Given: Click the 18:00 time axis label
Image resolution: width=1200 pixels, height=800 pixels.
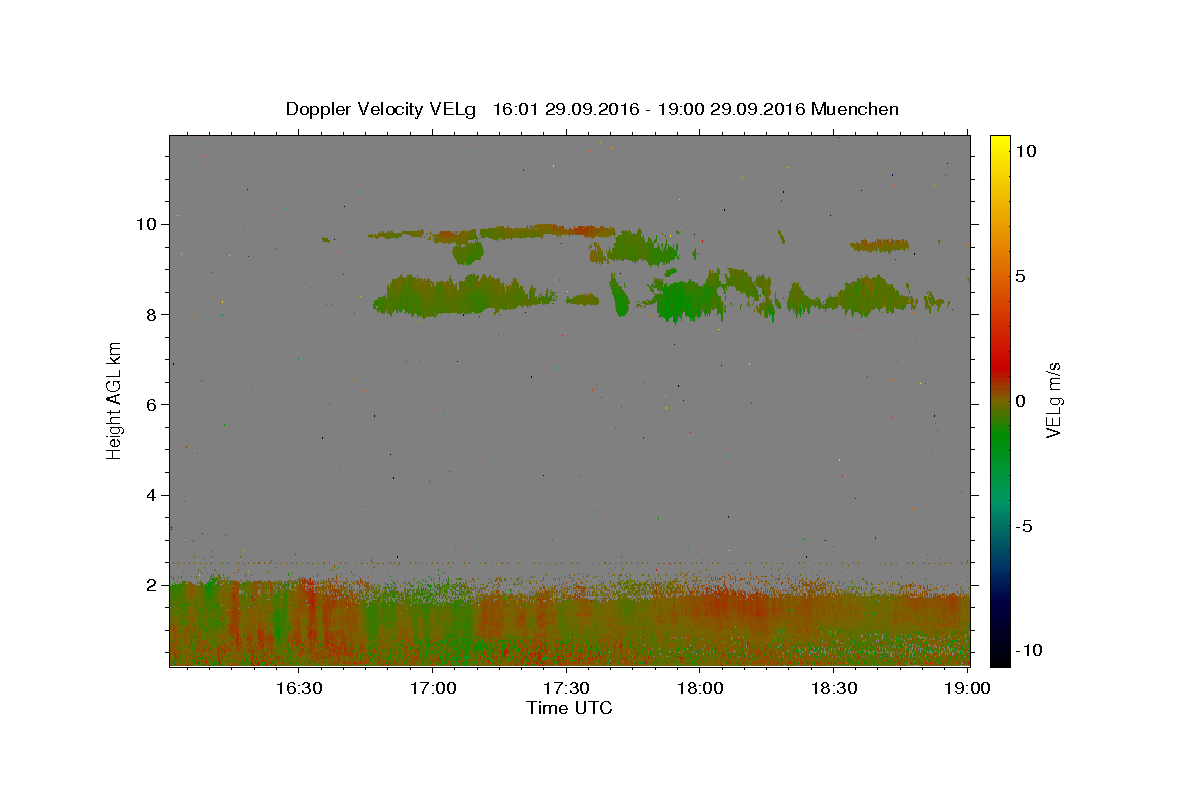Looking at the screenshot, I should coord(700,689).
